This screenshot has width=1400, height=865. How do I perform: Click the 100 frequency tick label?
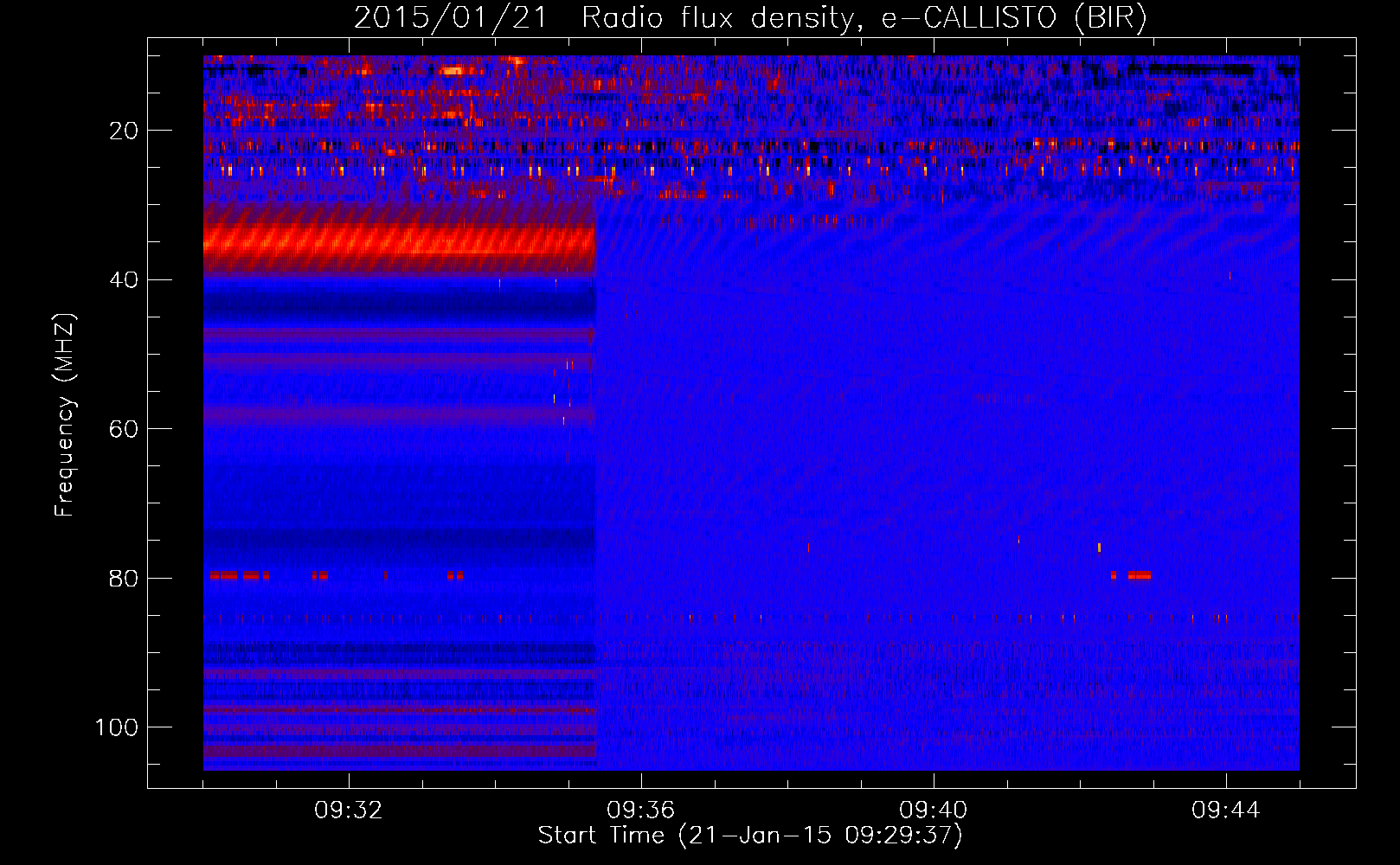click(x=117, y=727)
